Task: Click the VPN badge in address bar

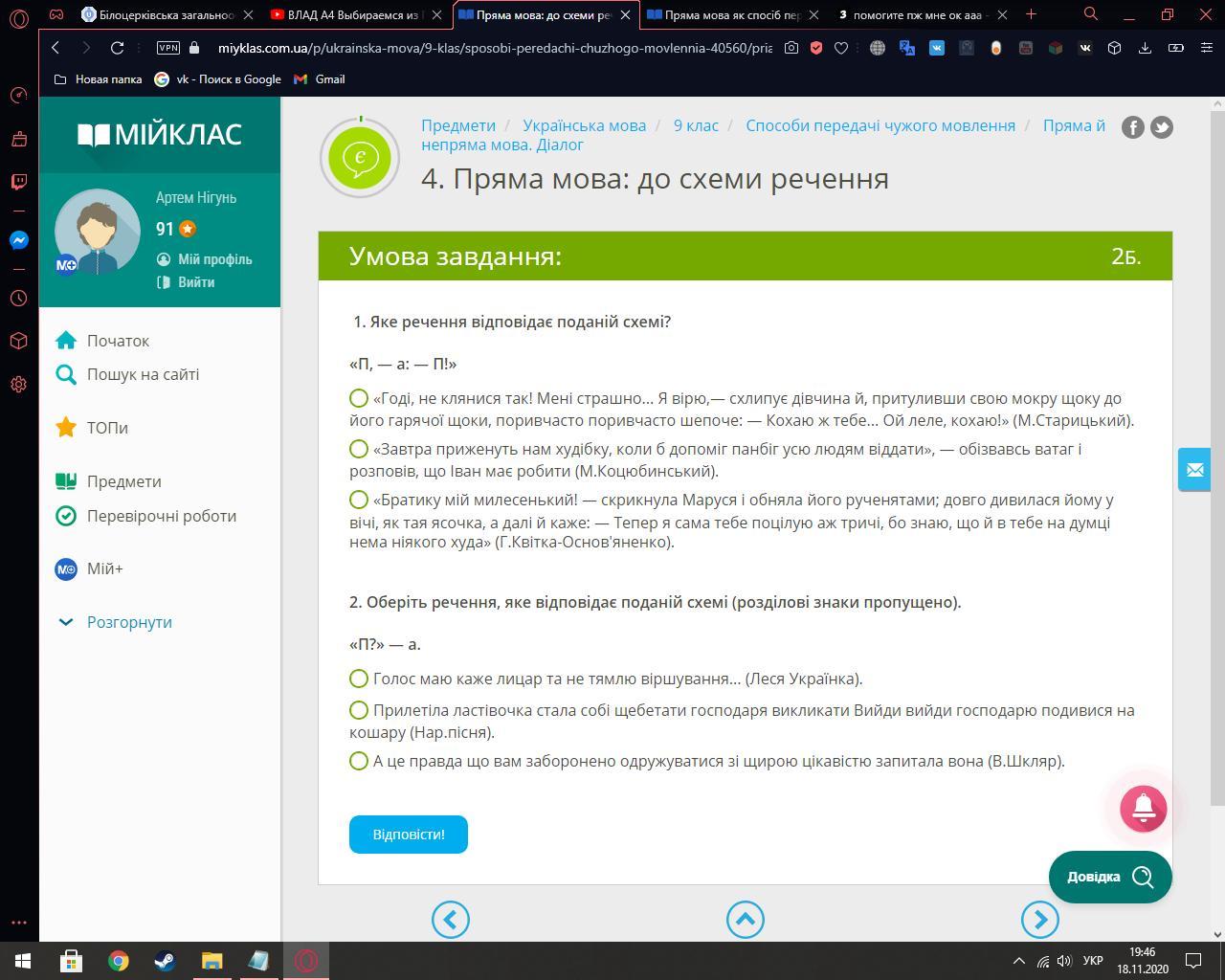Action: pos(168,48)
